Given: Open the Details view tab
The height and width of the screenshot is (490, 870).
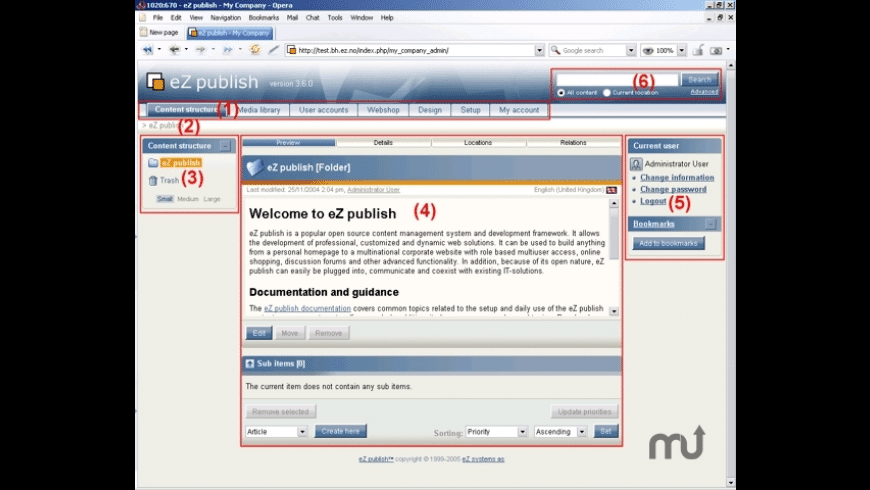Looking at the screenshot, I should click(x=383, y=143).
